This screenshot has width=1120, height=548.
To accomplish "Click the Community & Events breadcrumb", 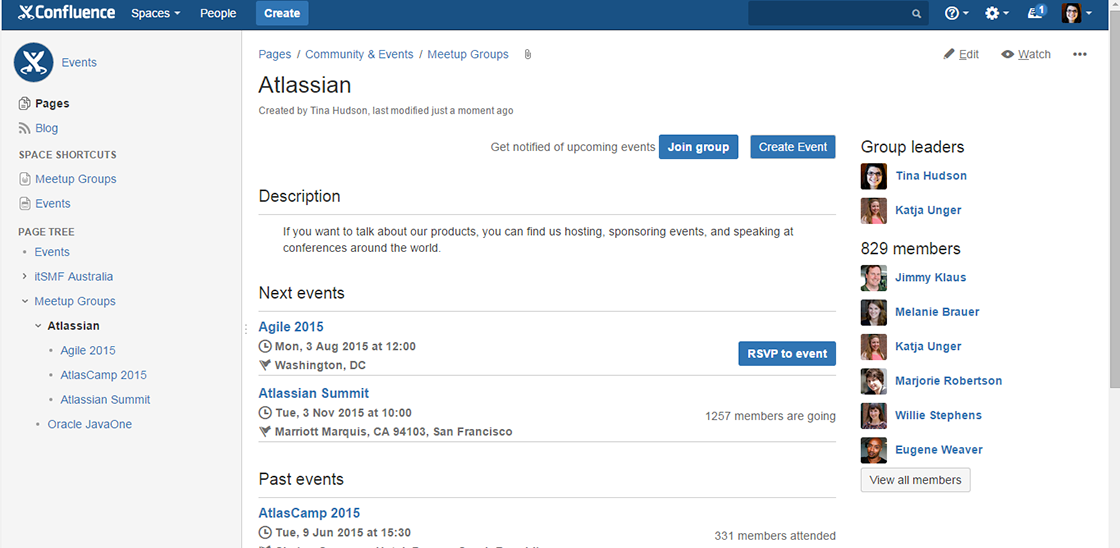I will (x=359, y=54).
